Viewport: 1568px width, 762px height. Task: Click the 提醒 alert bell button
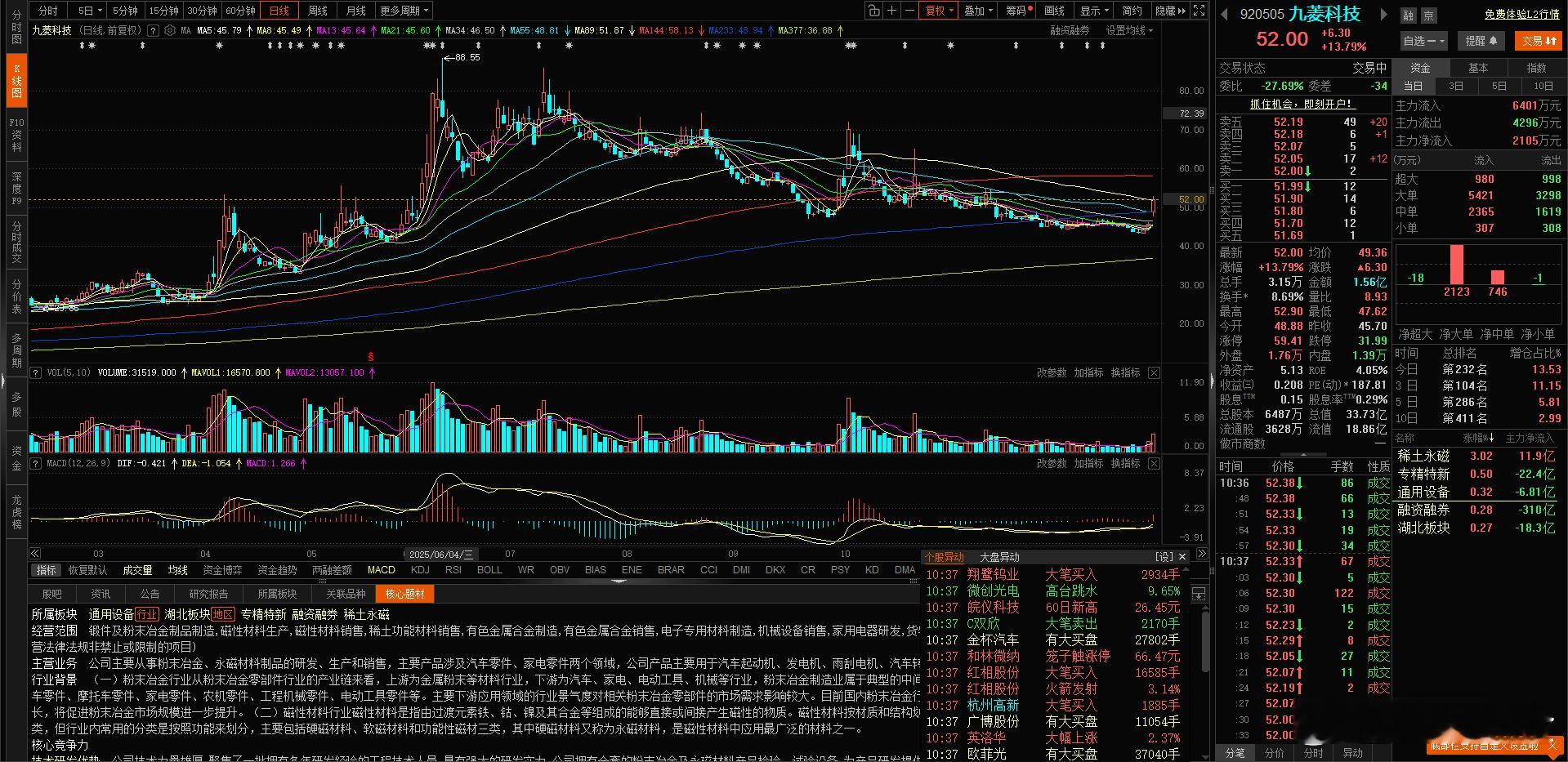tap(1481, 41)
